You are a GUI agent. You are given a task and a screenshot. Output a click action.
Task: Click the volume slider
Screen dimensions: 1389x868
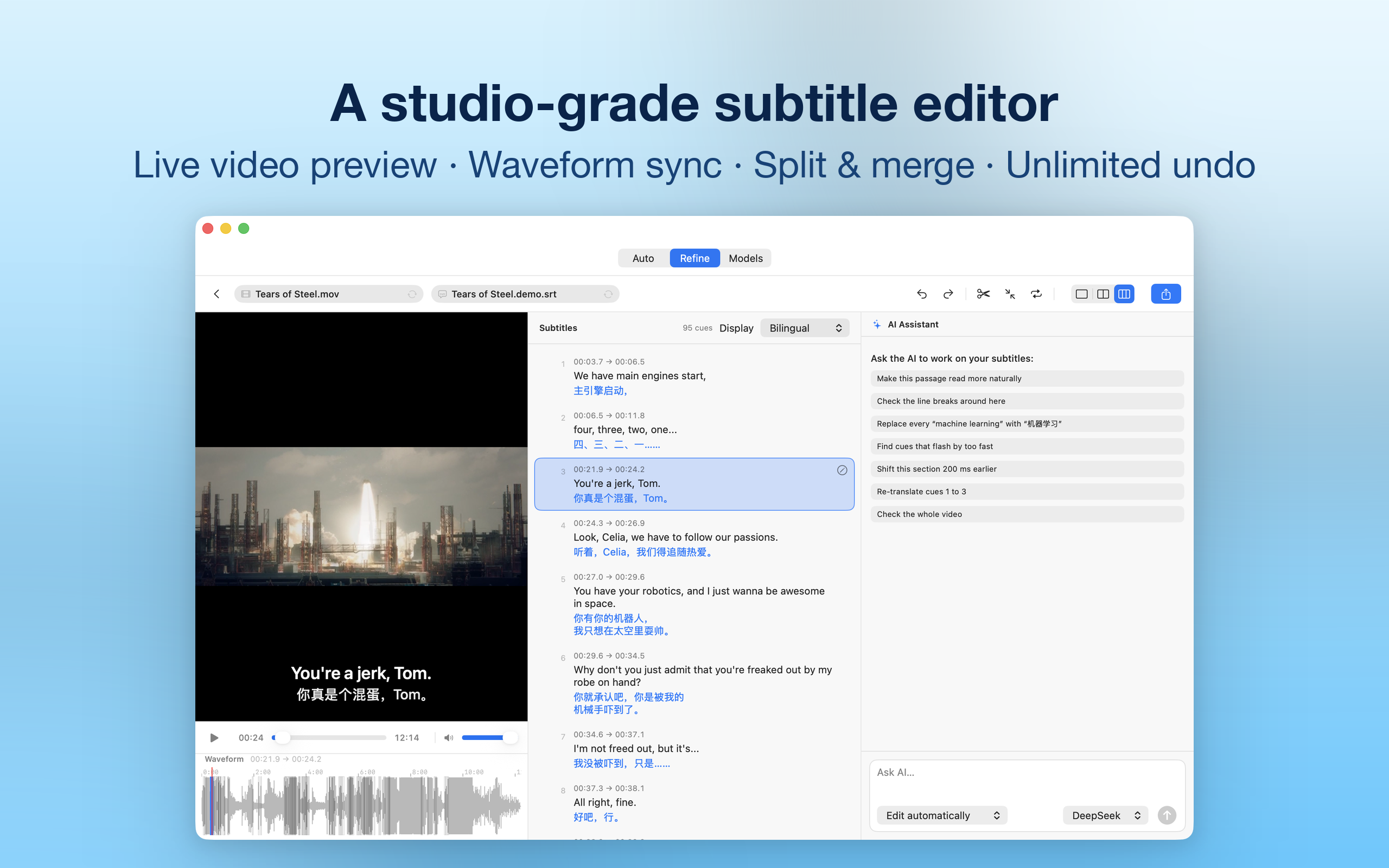[489, 738]
